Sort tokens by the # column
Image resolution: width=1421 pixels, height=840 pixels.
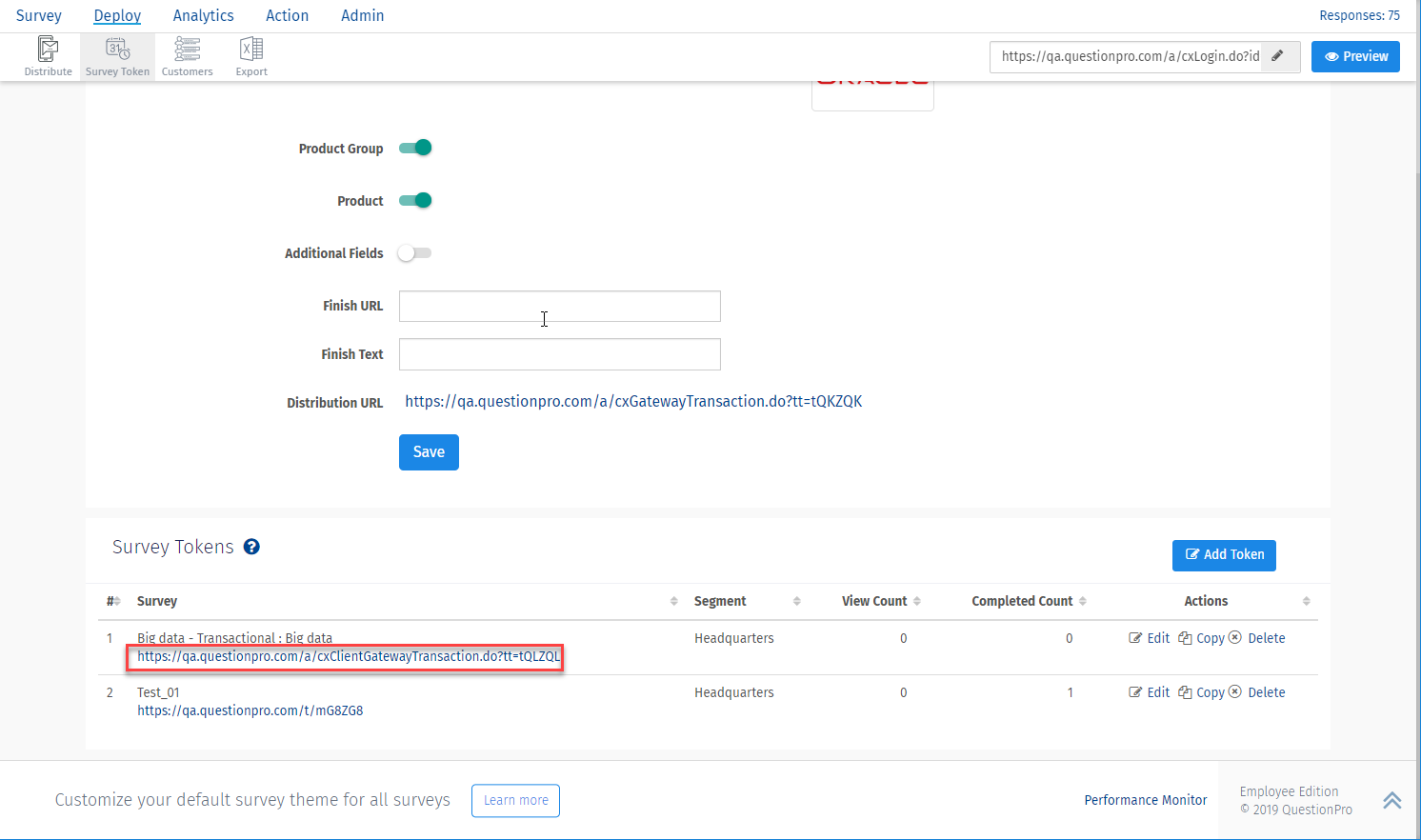click(113, 601)
